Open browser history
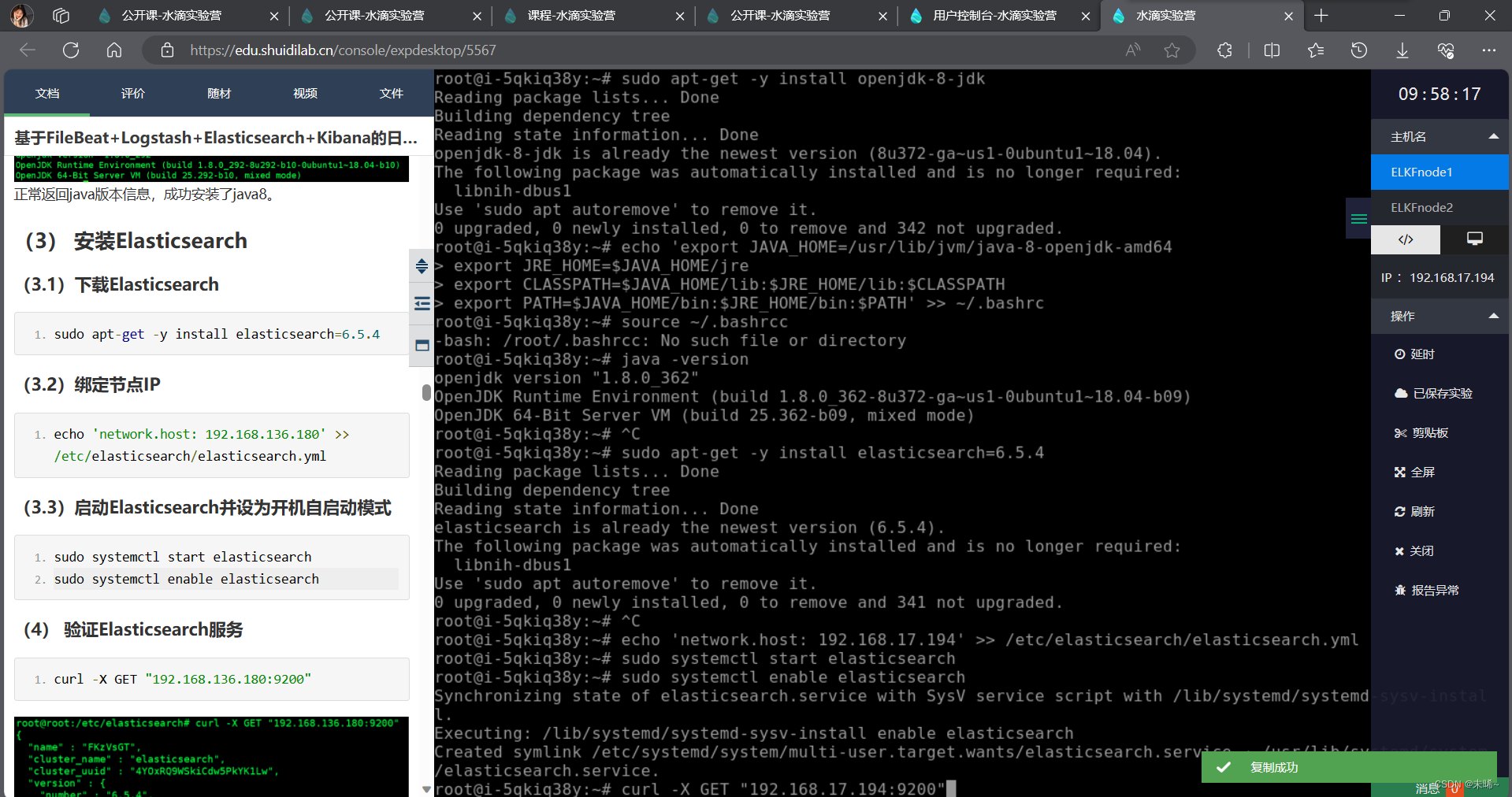The image size is (1512, 797). 1359,50
